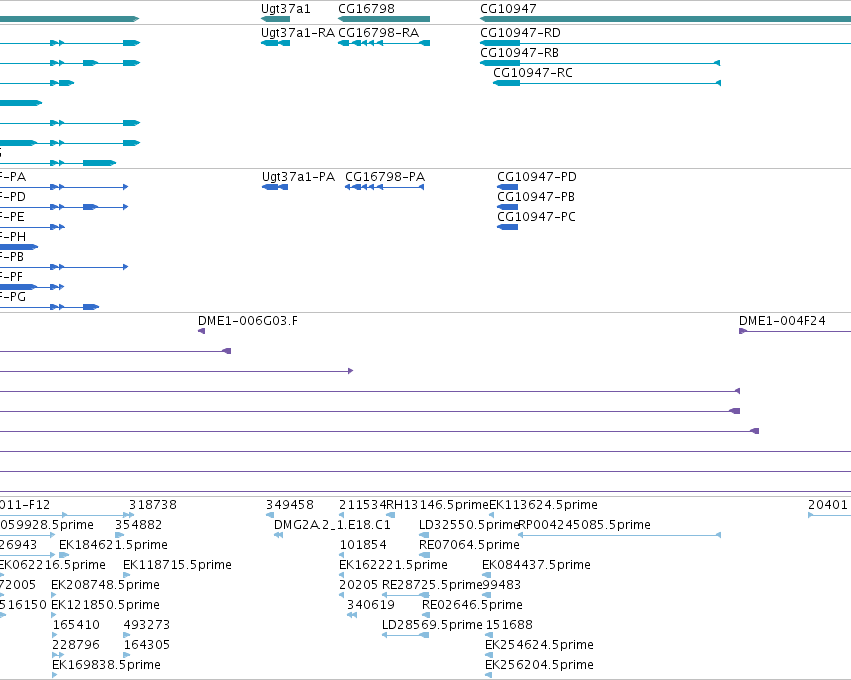Click the EK118715.5prime label
The width and height of the screenshot is (851, 680).
pyautogui.click(x=177, y=565)
